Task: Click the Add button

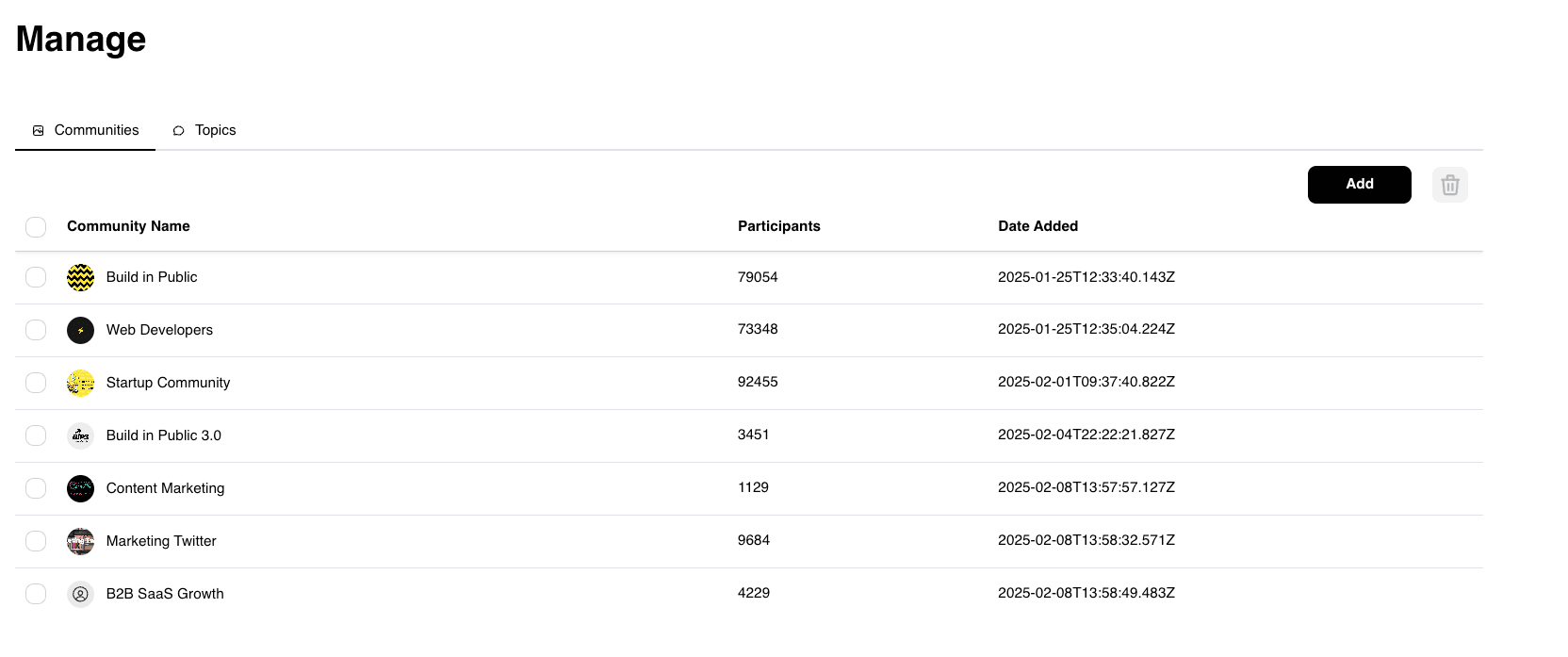Action: coord(1360,185)
